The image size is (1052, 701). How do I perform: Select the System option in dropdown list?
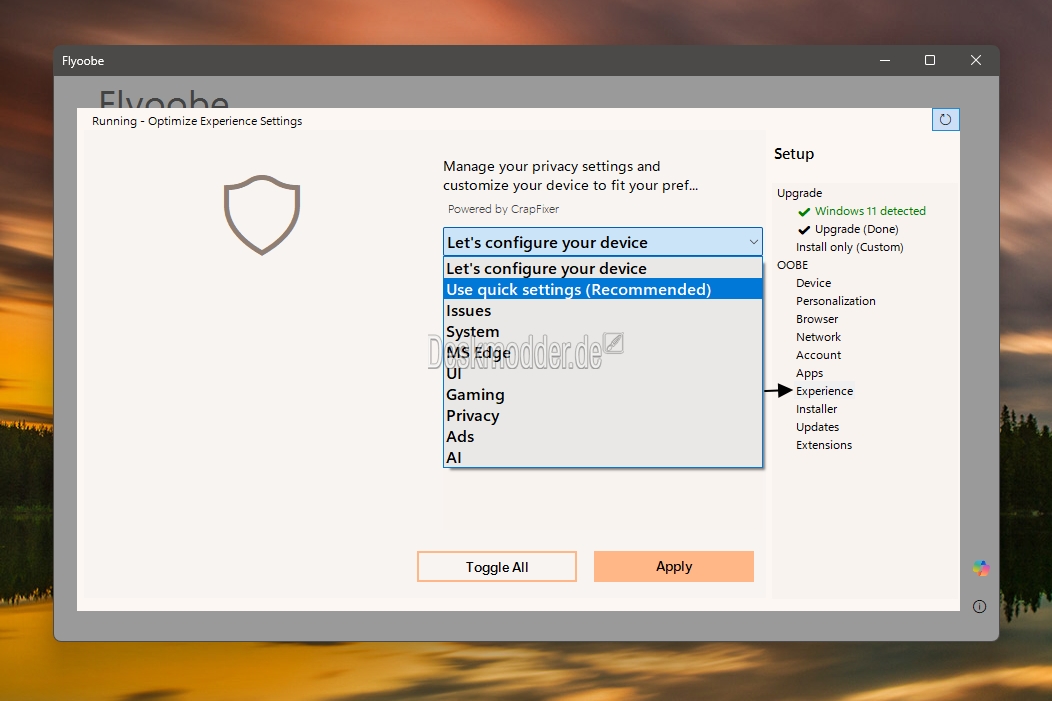[602, 331]
